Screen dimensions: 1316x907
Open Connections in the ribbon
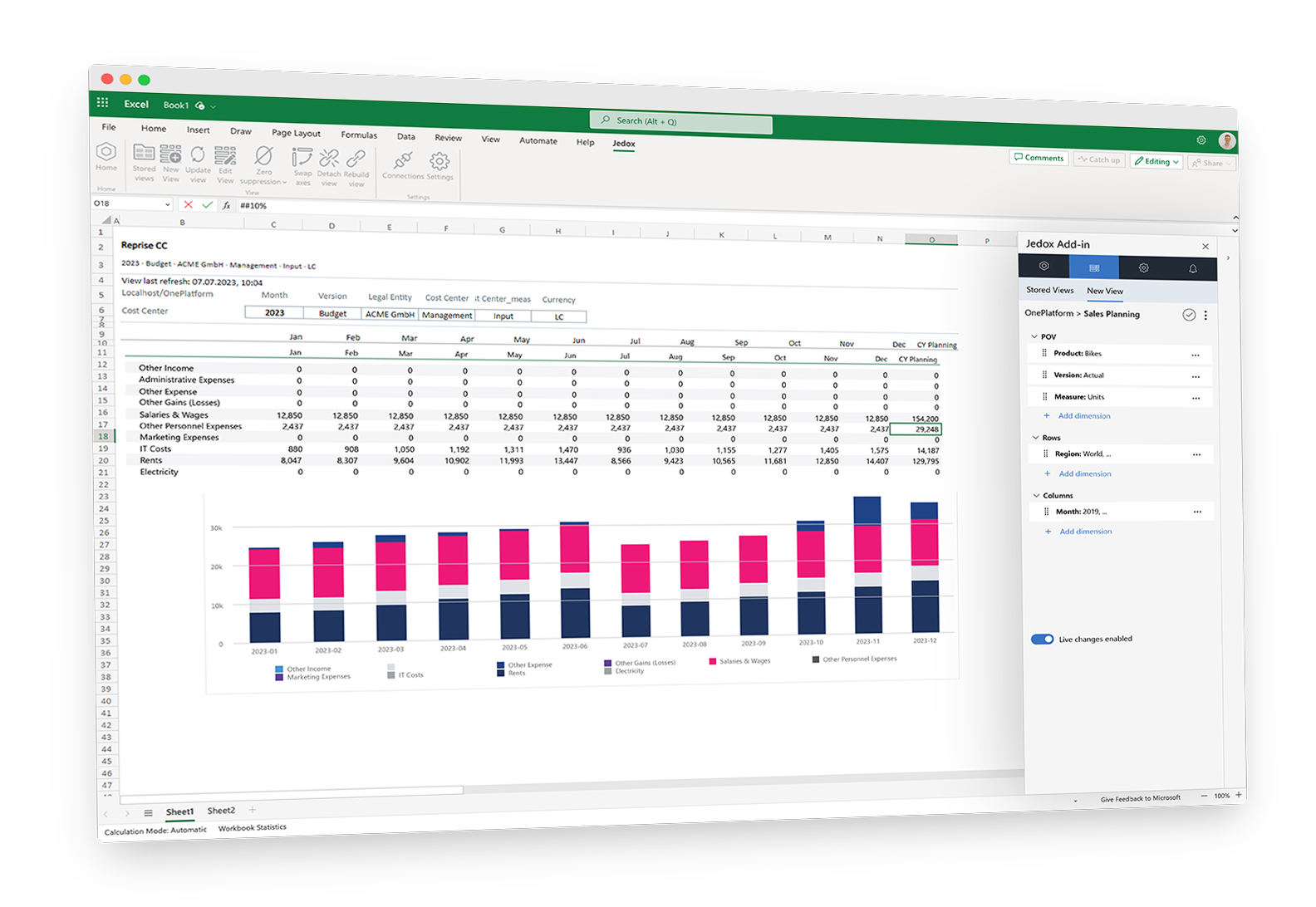pos(403,168)
